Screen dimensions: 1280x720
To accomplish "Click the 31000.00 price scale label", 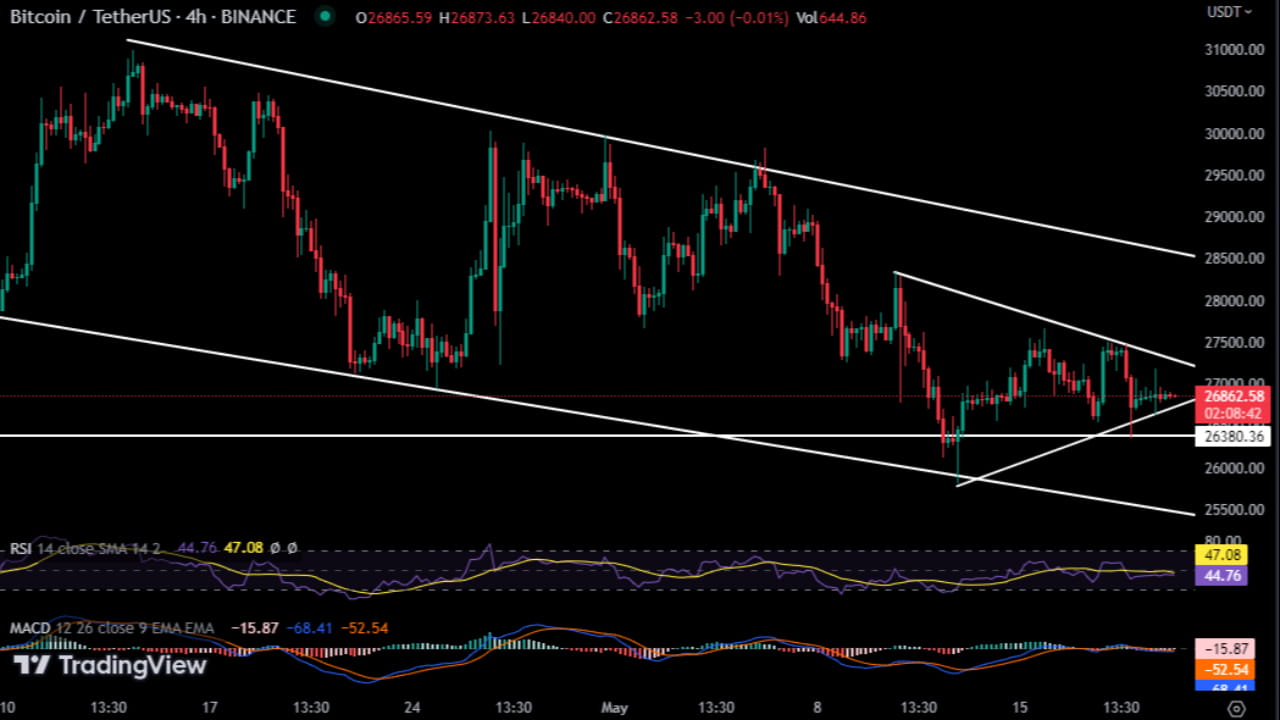I will tap(1232, 47).
